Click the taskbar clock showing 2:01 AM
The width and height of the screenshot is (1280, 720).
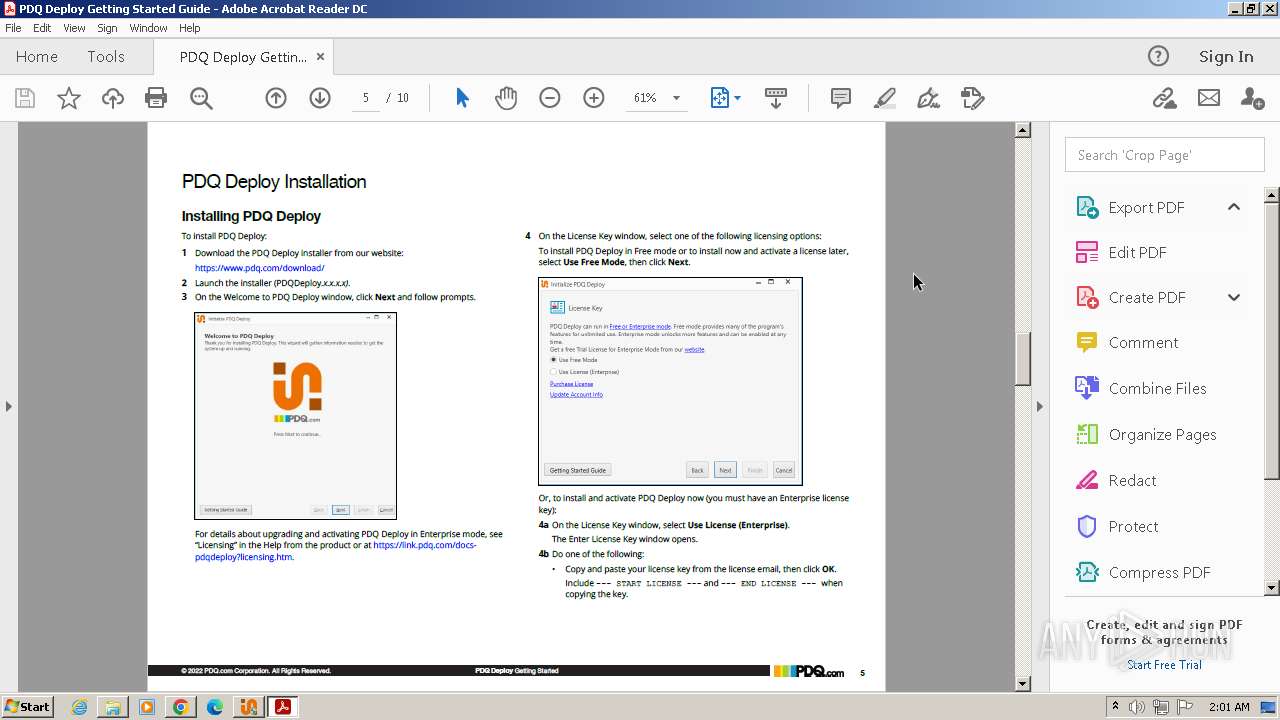point(1228,707)
